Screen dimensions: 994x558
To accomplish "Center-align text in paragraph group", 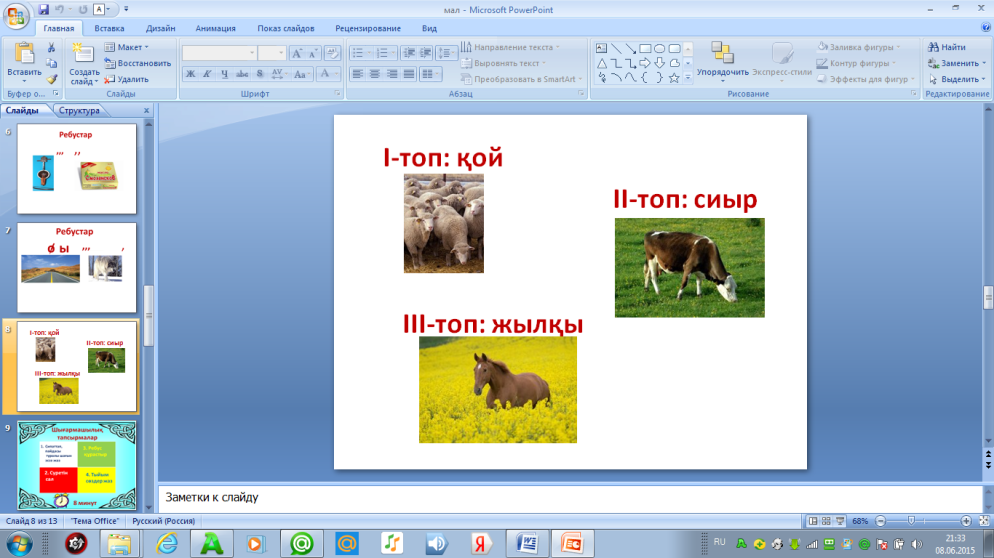I will point(375,74).
